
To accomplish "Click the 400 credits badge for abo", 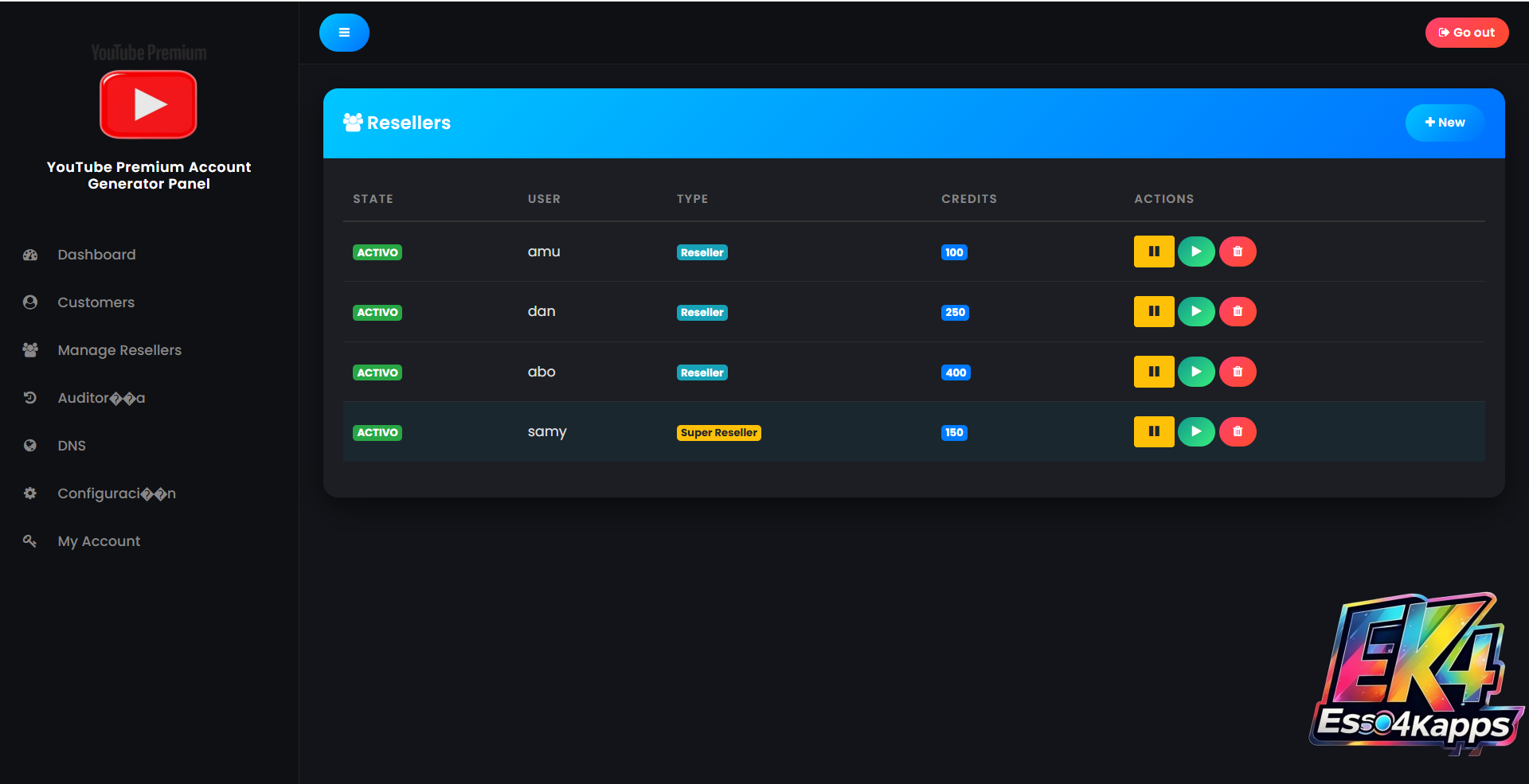I will click(x=956, y=372).
